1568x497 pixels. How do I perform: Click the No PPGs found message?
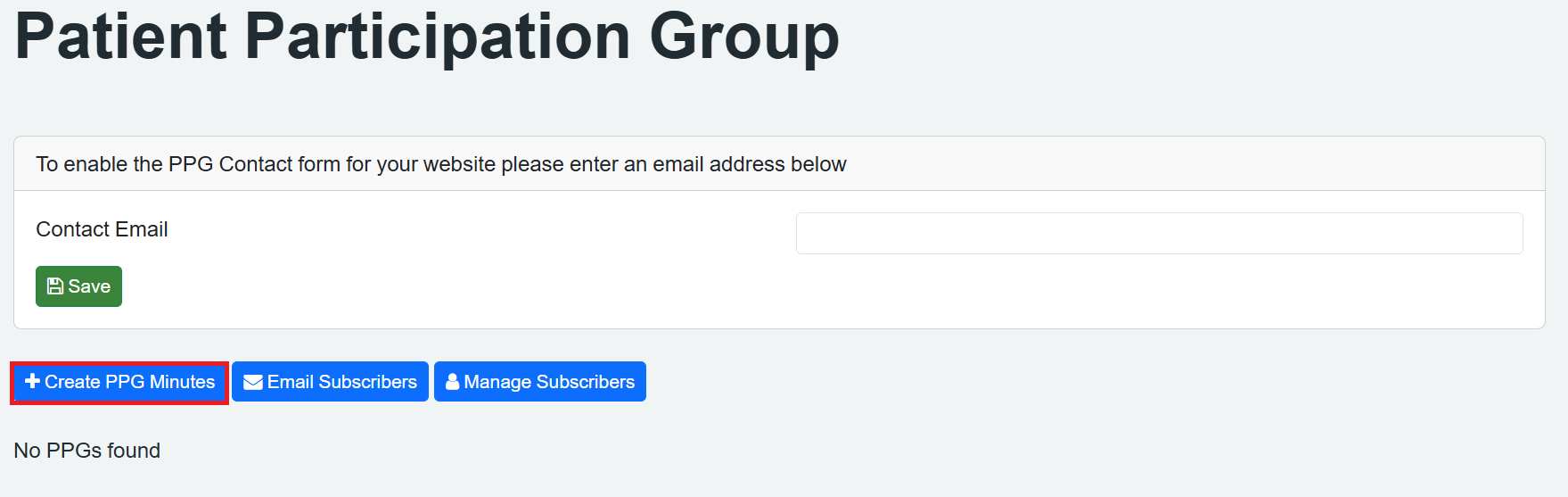click(87, 451)
